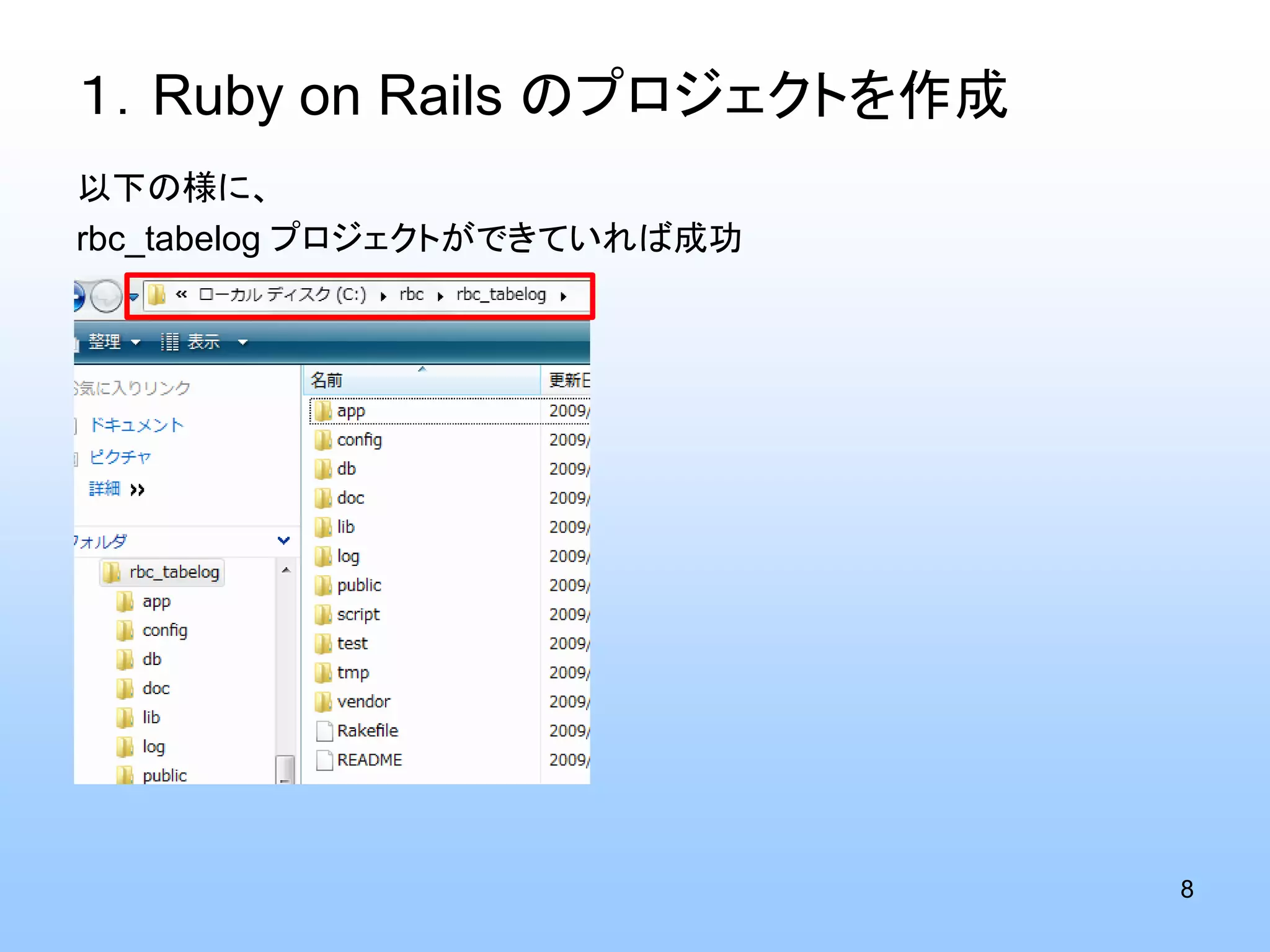Viewport: 1270px width, 952px height.
Task: Select rbc_tabelog in the folder tree
Action: click(x=162, y=572)
